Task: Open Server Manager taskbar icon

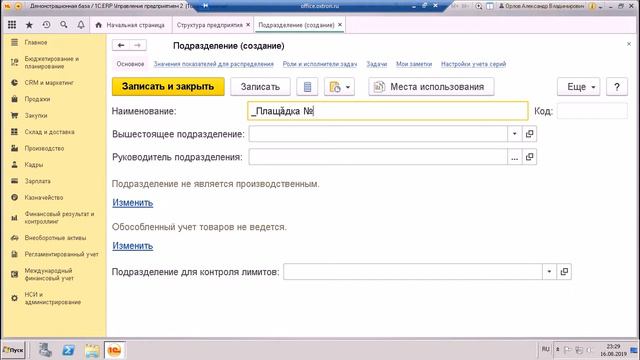Action: (x=45, y=350)
